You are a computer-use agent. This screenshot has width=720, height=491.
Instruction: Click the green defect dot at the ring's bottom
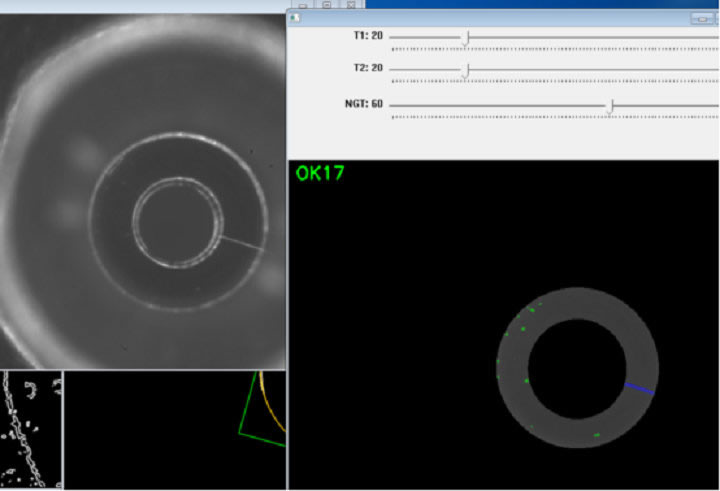(597, 435)
